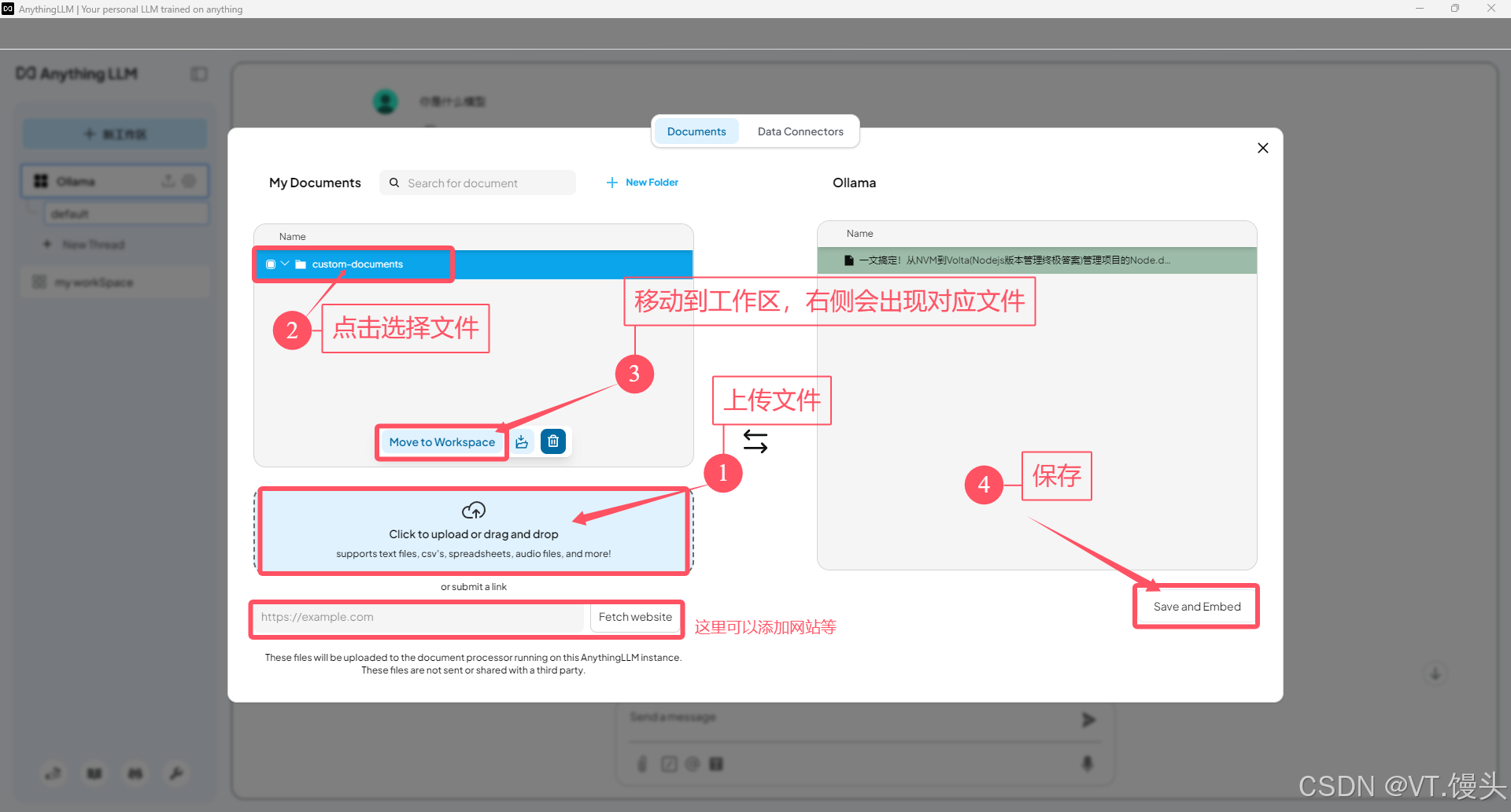1511x812 pixels.
Task: Select the default thread
Action: click(126, 214)
